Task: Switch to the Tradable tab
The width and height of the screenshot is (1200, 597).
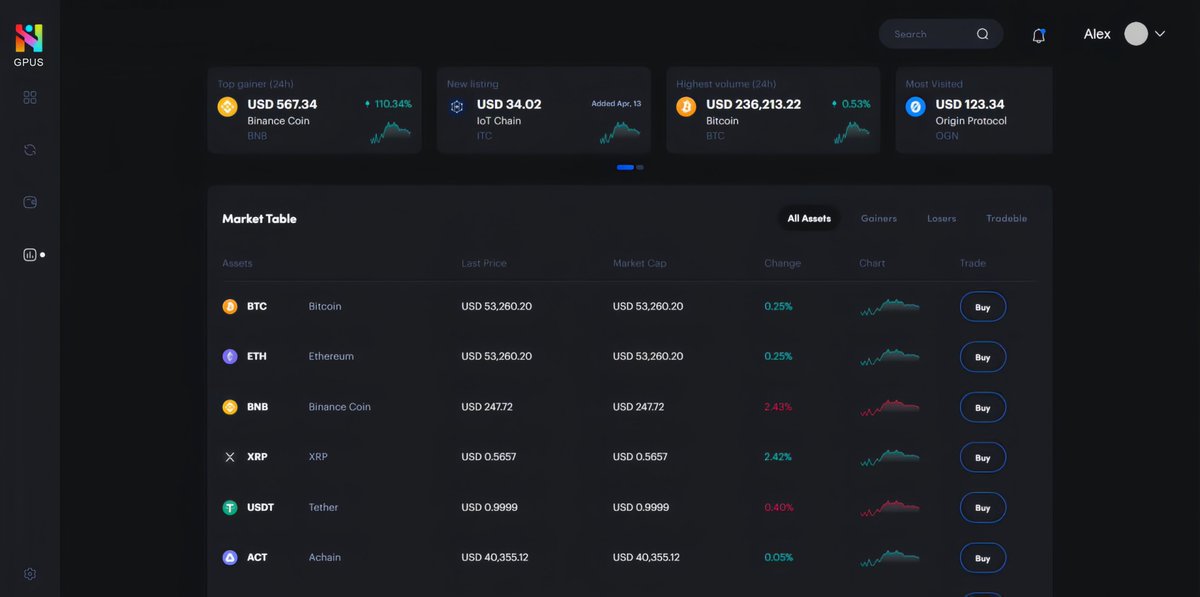Action: click(x=1006, y=218)
